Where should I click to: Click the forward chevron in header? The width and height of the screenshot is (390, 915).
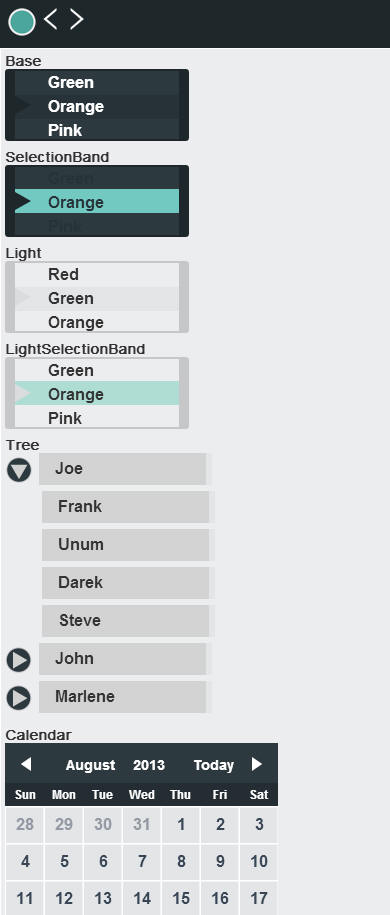point(76,19)
